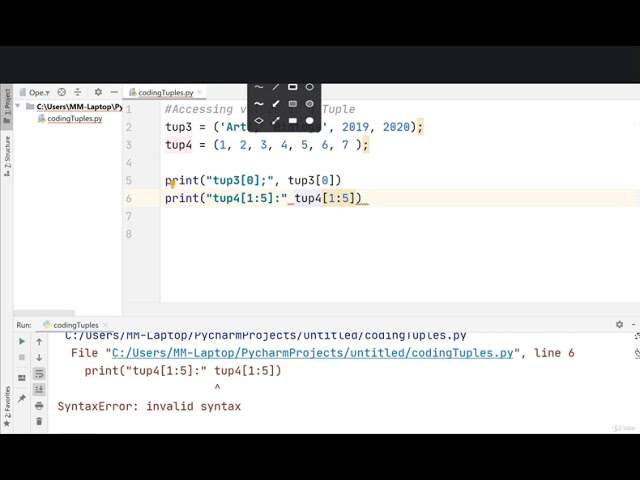The width and height of the screenshot is (640, 480).
Task: Toggle scroll to end in Run console
Action: coord(39,389)
